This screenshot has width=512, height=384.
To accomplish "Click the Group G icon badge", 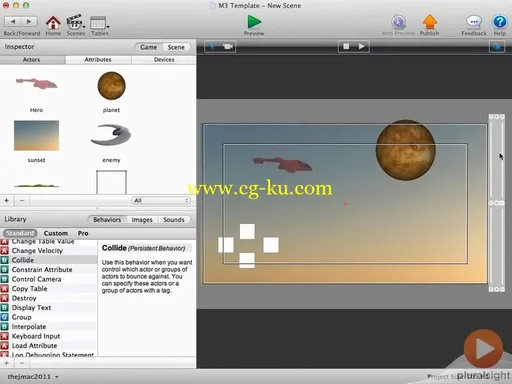I will (4, 317).
